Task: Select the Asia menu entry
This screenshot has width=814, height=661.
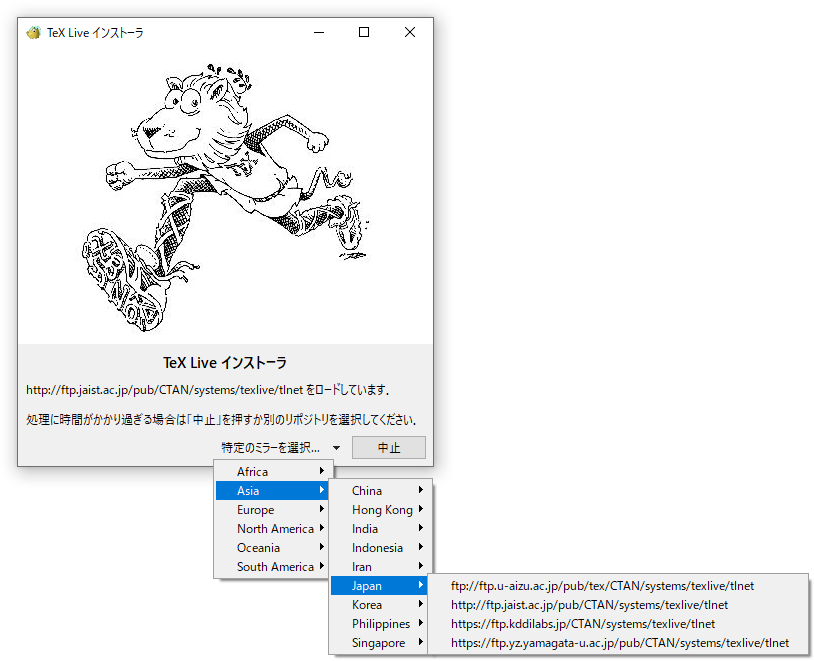Action: (272, 491)
